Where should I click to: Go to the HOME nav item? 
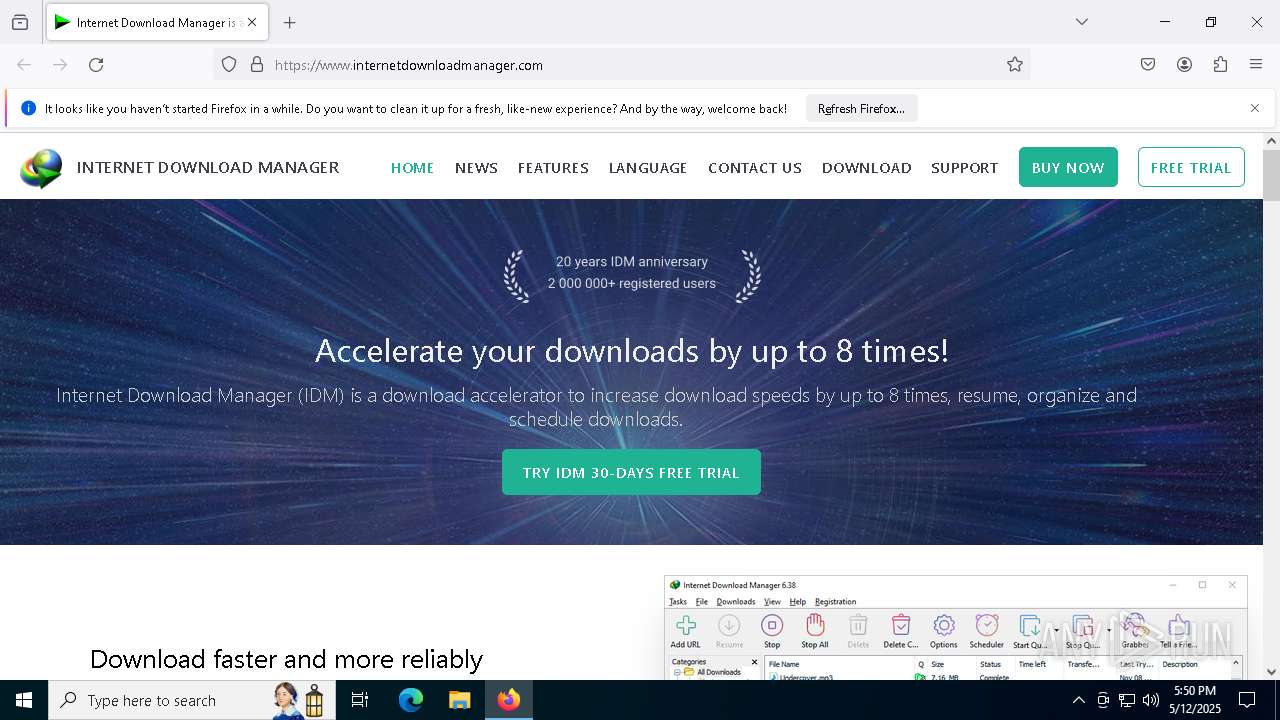412,168
